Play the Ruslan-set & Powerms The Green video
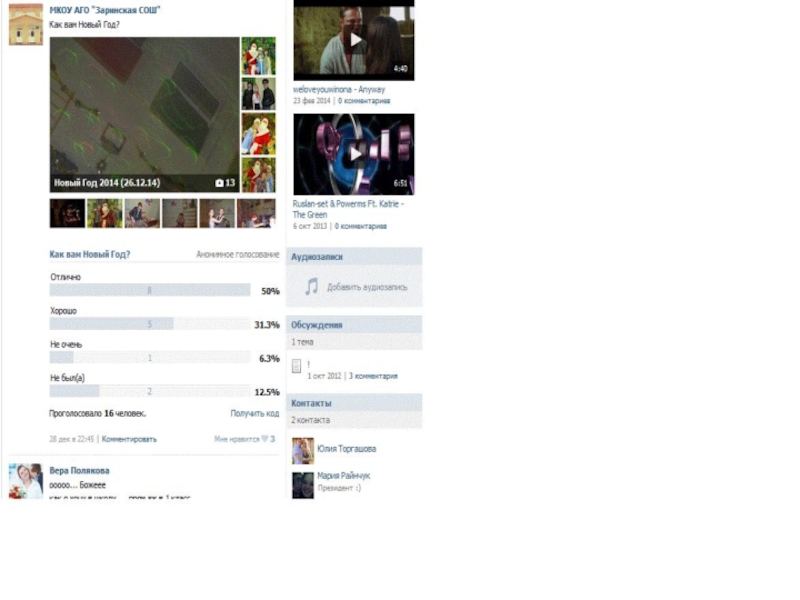The height and width of the screenshot is (600, 800). [x=354, y=154]
